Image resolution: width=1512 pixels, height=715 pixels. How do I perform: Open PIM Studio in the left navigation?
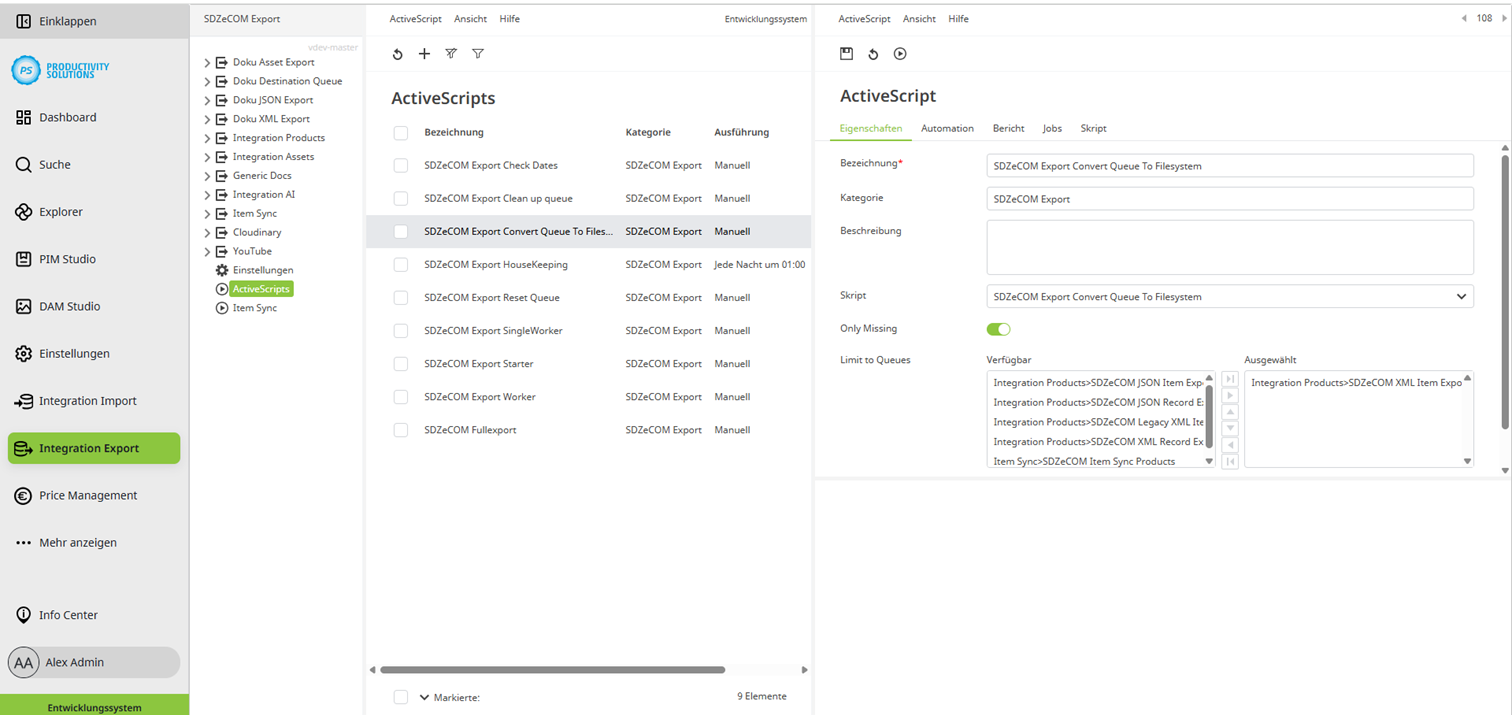click(x=64, y=258)
